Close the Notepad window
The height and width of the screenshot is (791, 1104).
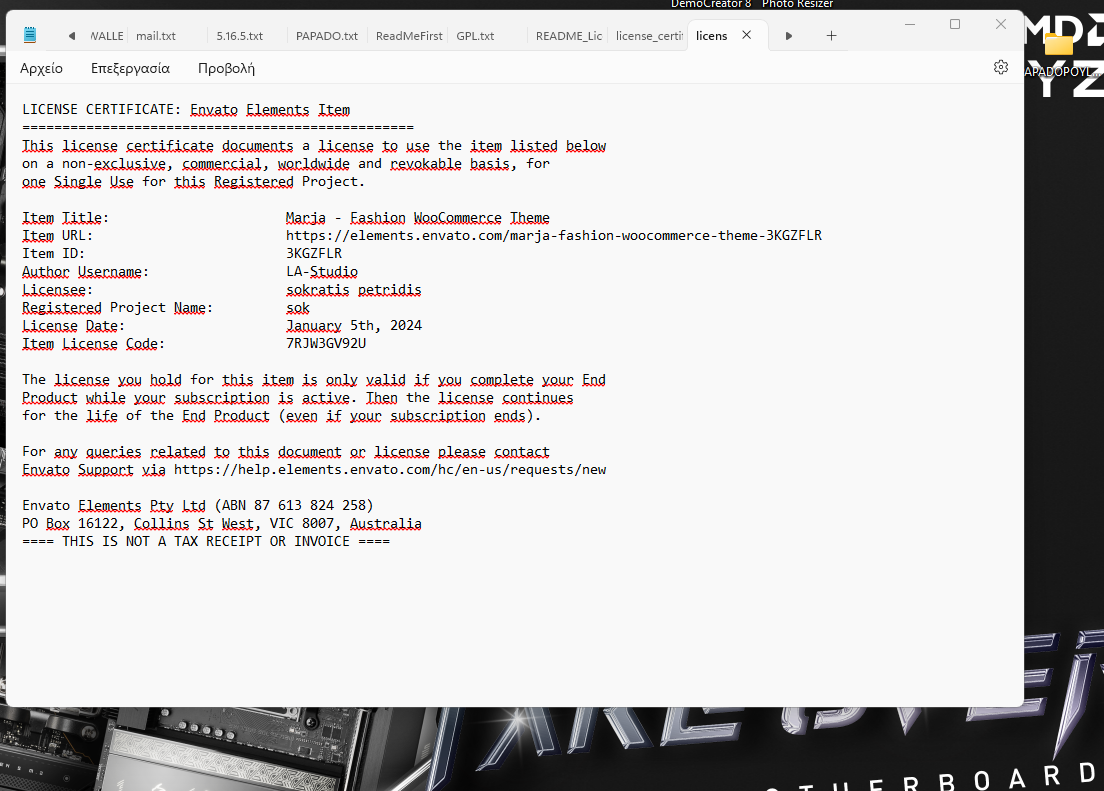click(x=1000, y=24)
